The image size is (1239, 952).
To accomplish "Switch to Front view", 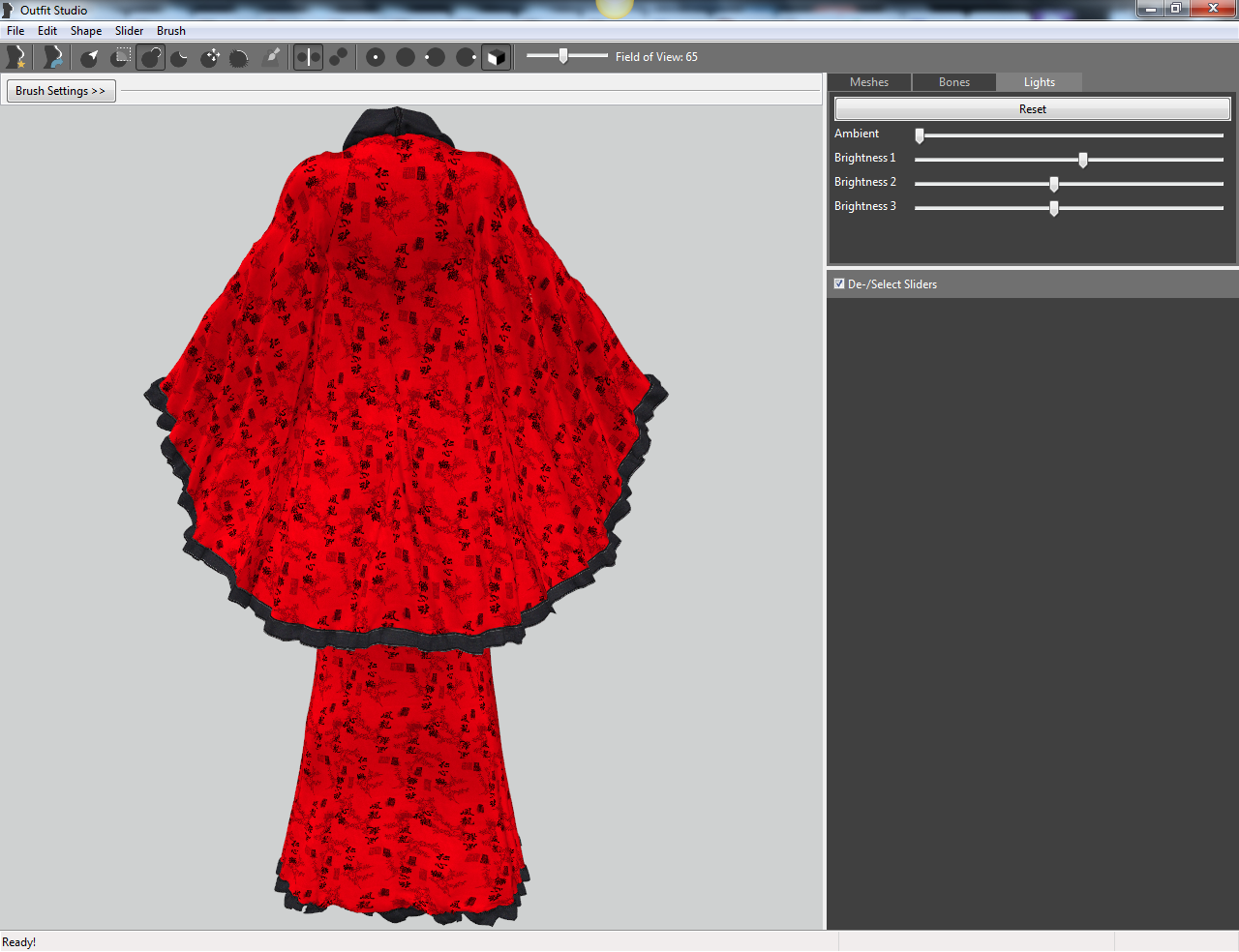I will coord(376,57).
